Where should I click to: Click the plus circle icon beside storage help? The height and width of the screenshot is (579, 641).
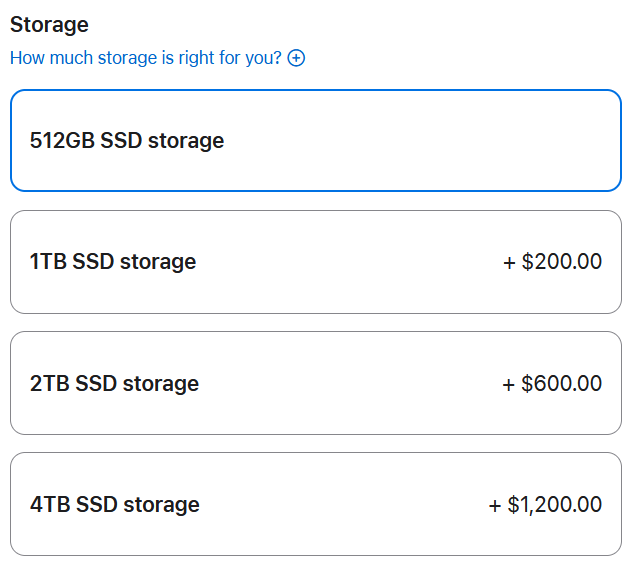pos(296,58)
